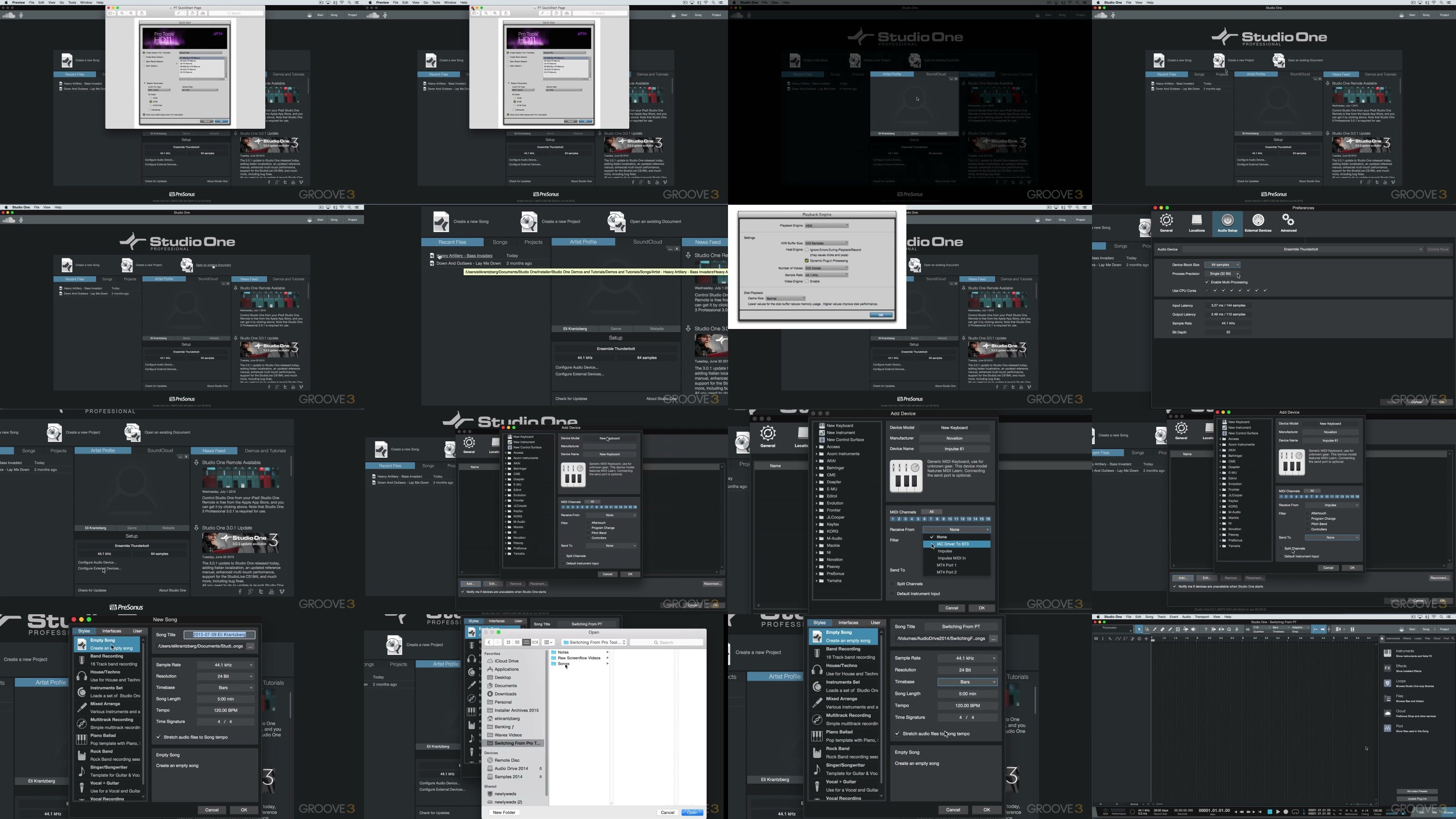Click the Loops icon in browser home
The width and height of the screenshot is (1456, 819).
point(1387,683)
